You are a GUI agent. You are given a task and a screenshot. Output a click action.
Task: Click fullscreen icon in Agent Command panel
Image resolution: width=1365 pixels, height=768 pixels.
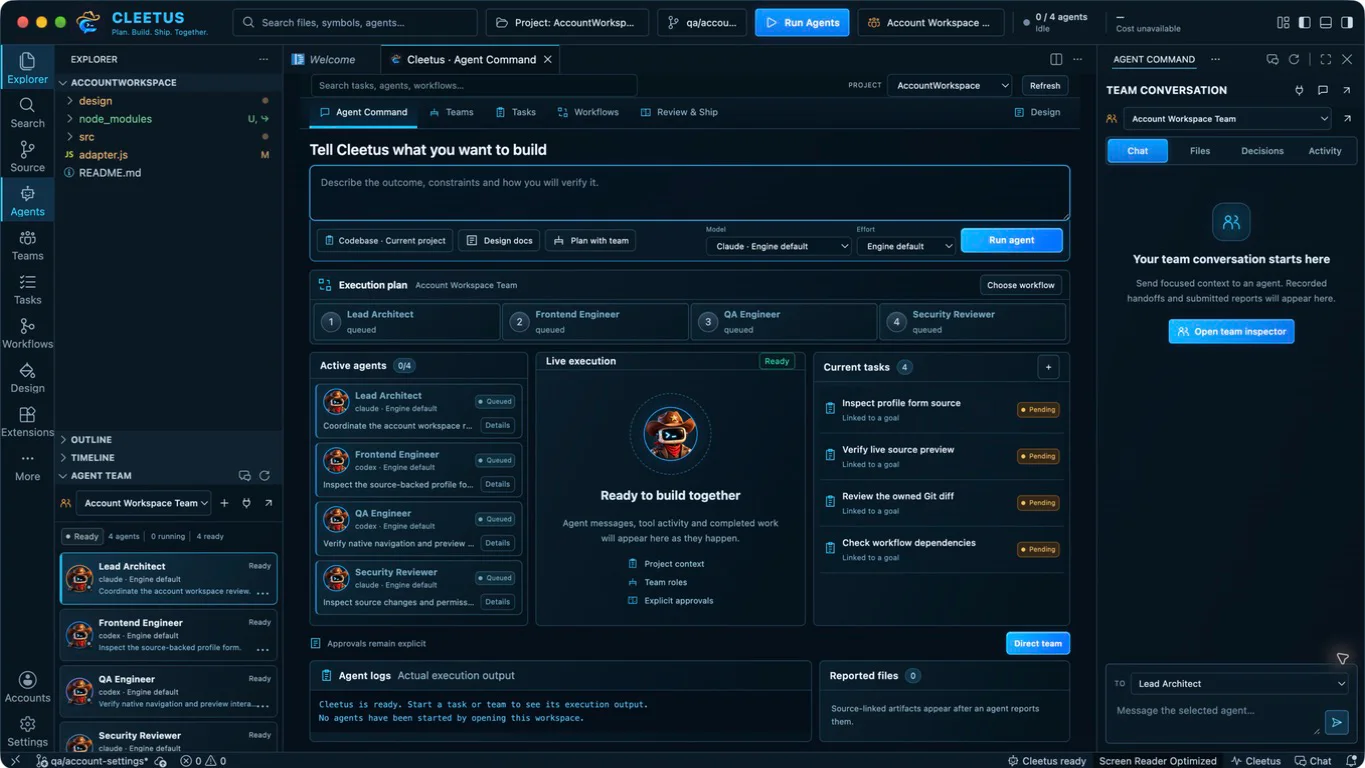[x=1325, y=59]
